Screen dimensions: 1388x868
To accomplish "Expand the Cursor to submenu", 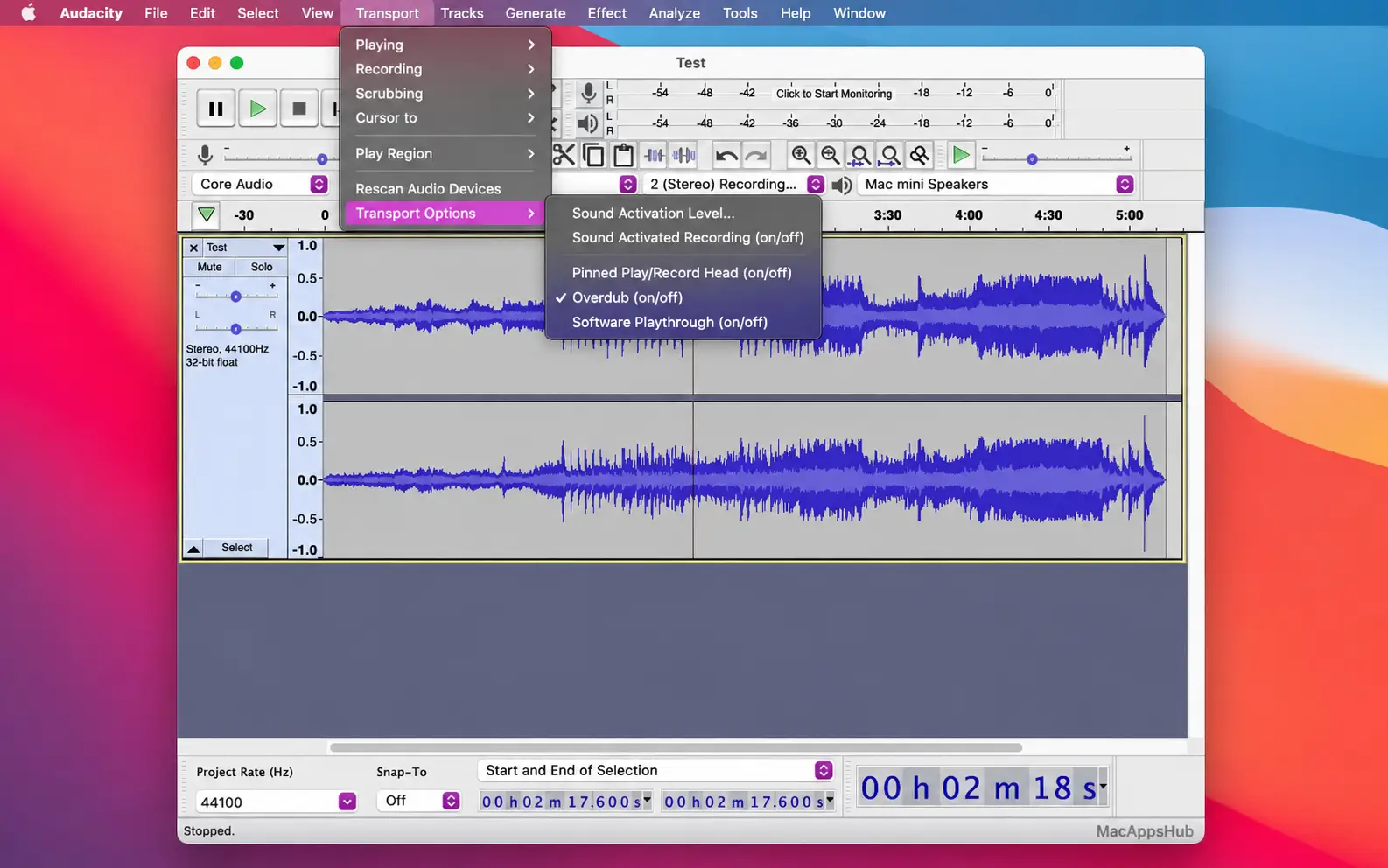I will coord(445,118).
